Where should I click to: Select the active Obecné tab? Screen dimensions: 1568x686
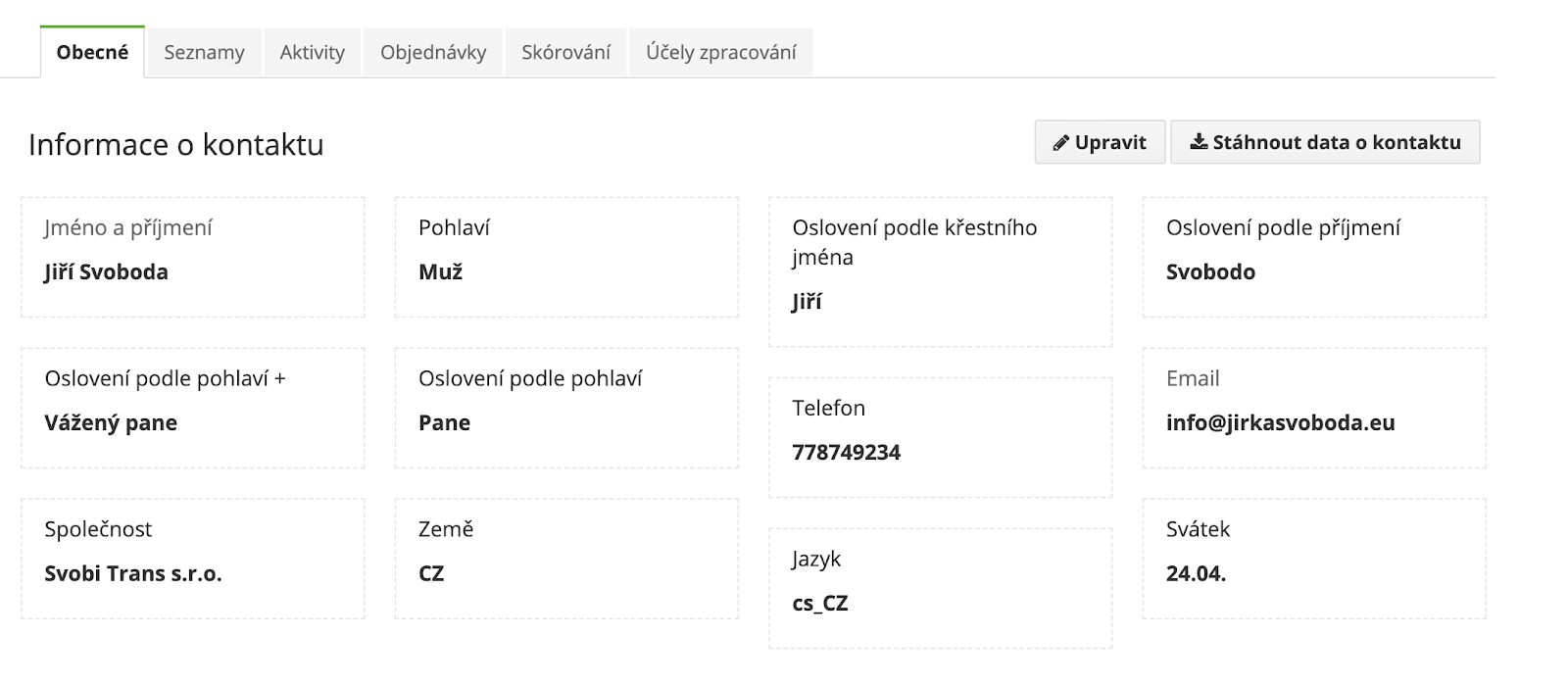(92, 52)
